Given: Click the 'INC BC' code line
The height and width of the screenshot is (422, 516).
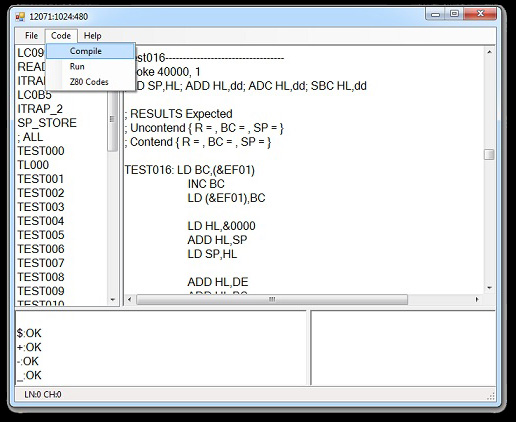Looking at the screenshot, I should pyautogui.click(x=206, y=184).
